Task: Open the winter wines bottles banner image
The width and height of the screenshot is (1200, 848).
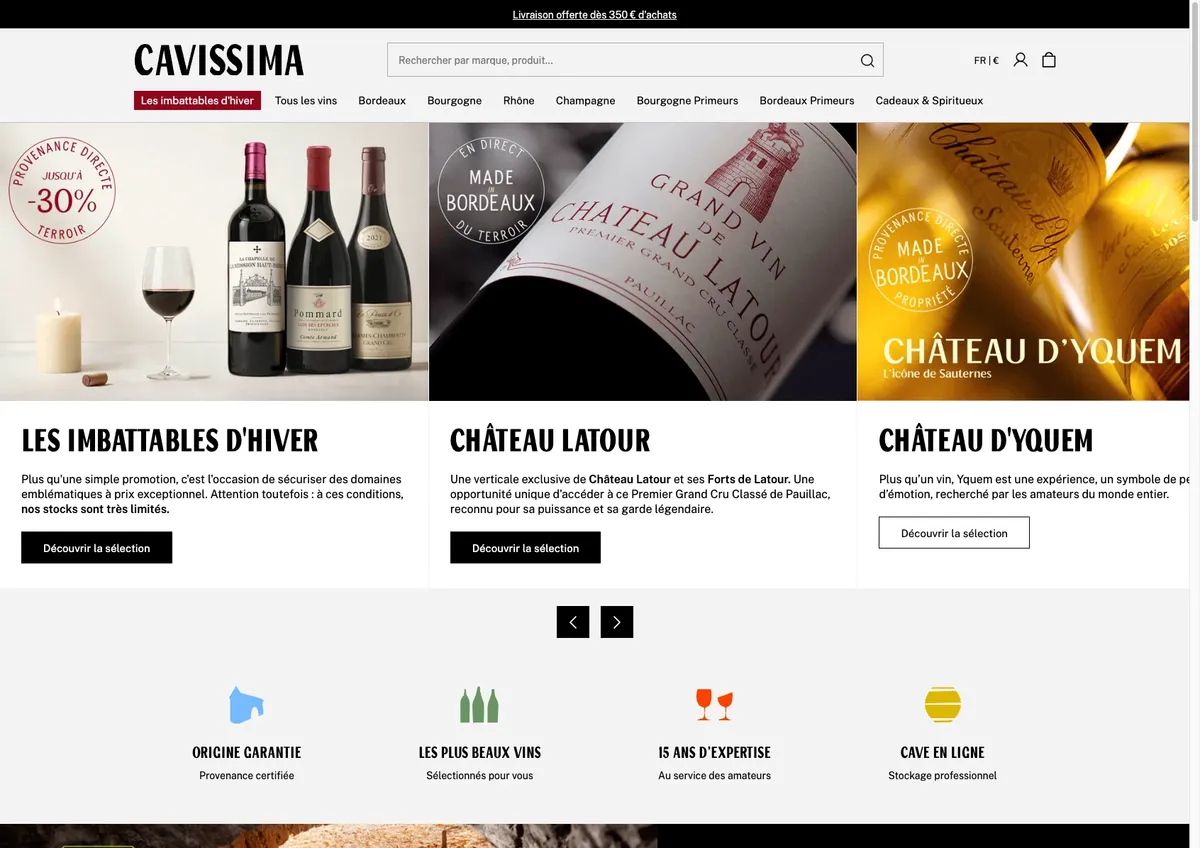Action: click(x=214, y=262)
